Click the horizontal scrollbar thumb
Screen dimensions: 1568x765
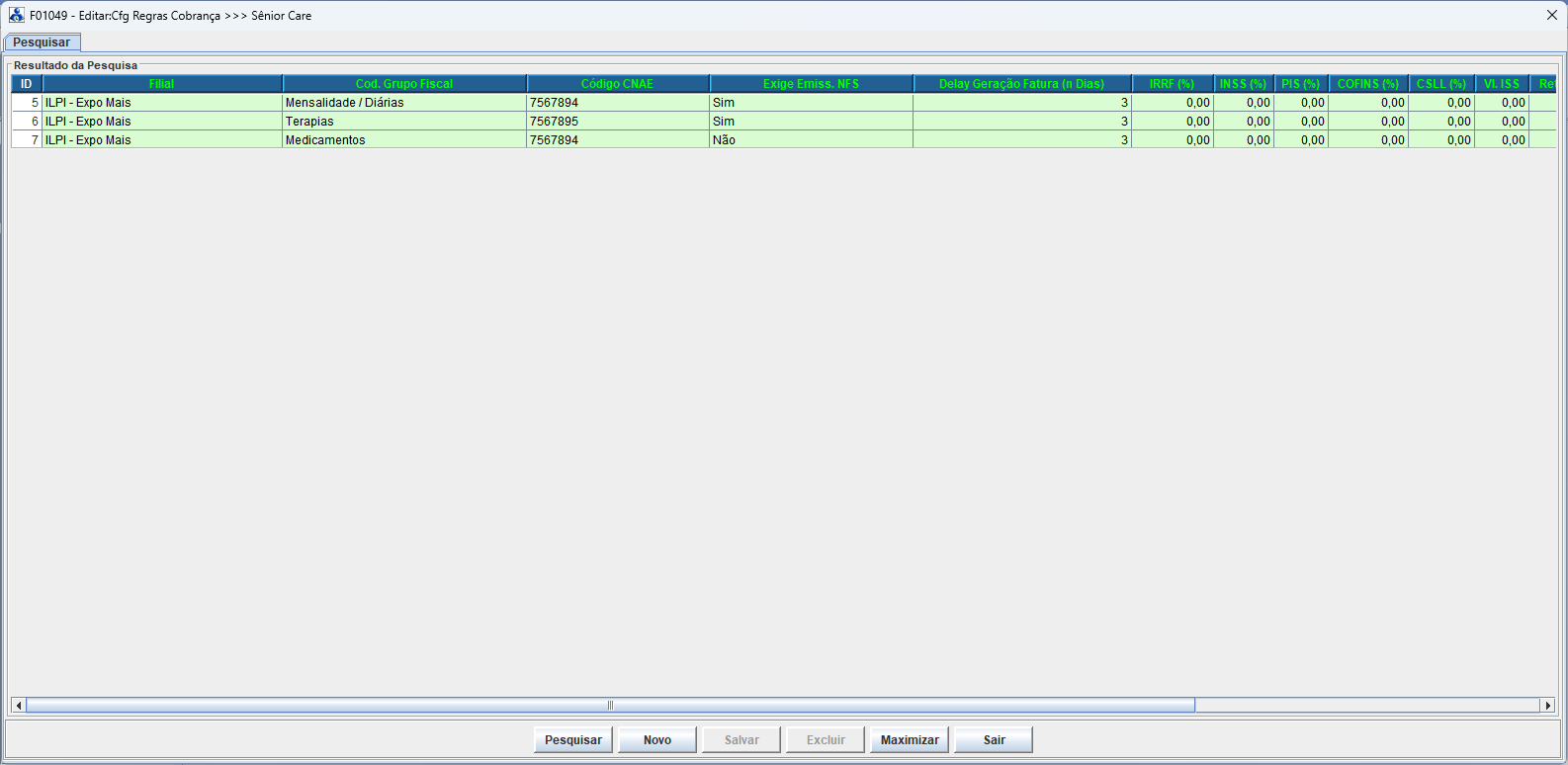point(610,705)
